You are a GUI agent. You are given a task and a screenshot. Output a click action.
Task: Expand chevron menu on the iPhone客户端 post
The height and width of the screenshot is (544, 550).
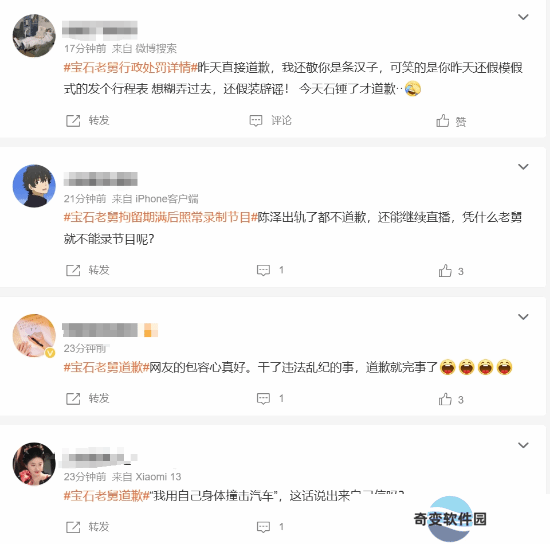coord(523,167)
